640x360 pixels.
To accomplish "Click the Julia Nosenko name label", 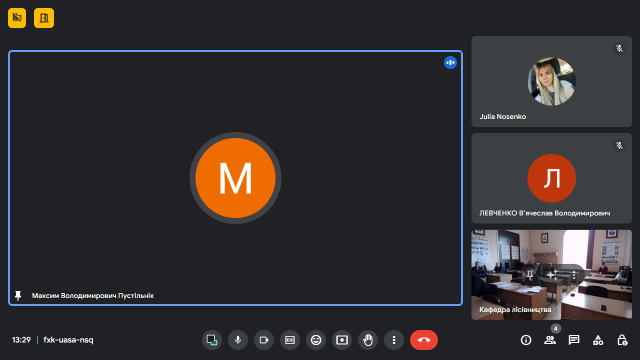I will click(x=502, y=117).
